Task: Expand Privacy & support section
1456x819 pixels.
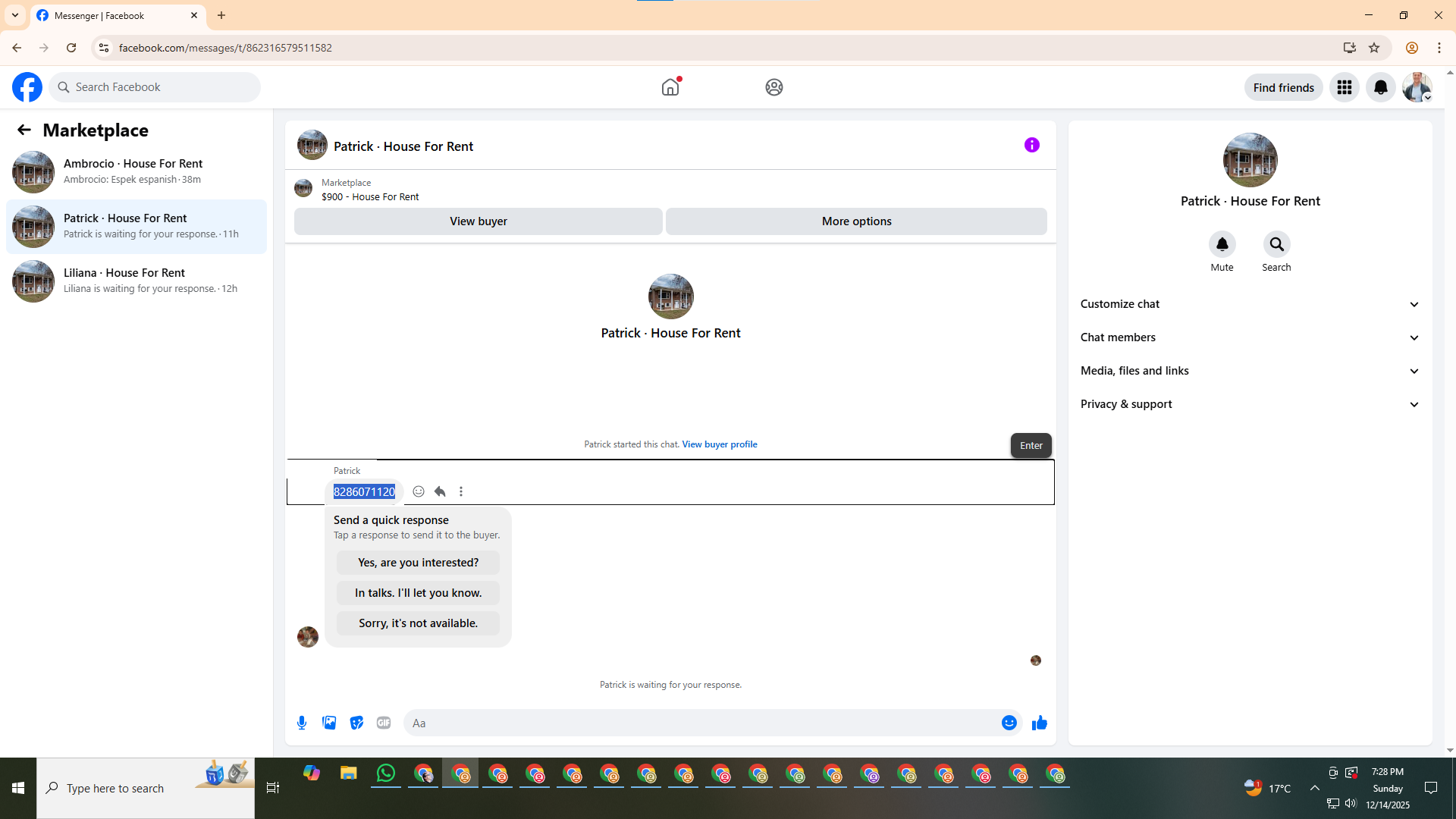Action: pos(1250,404)
